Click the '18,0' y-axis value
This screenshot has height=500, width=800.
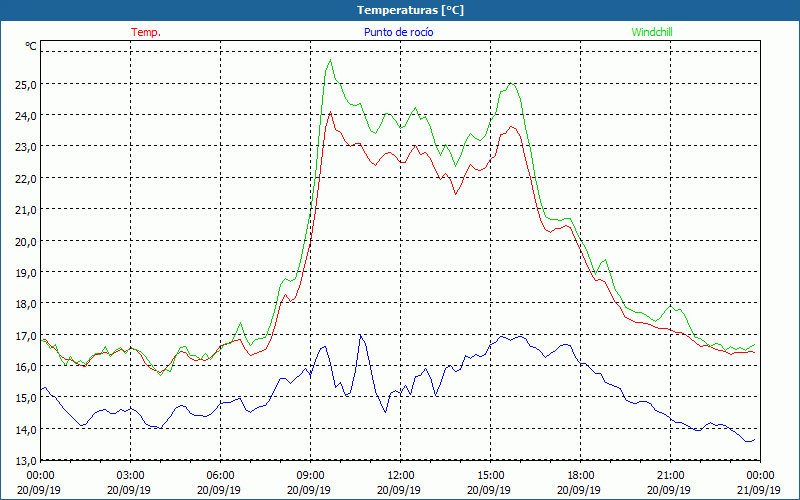(x=27, y=304)
